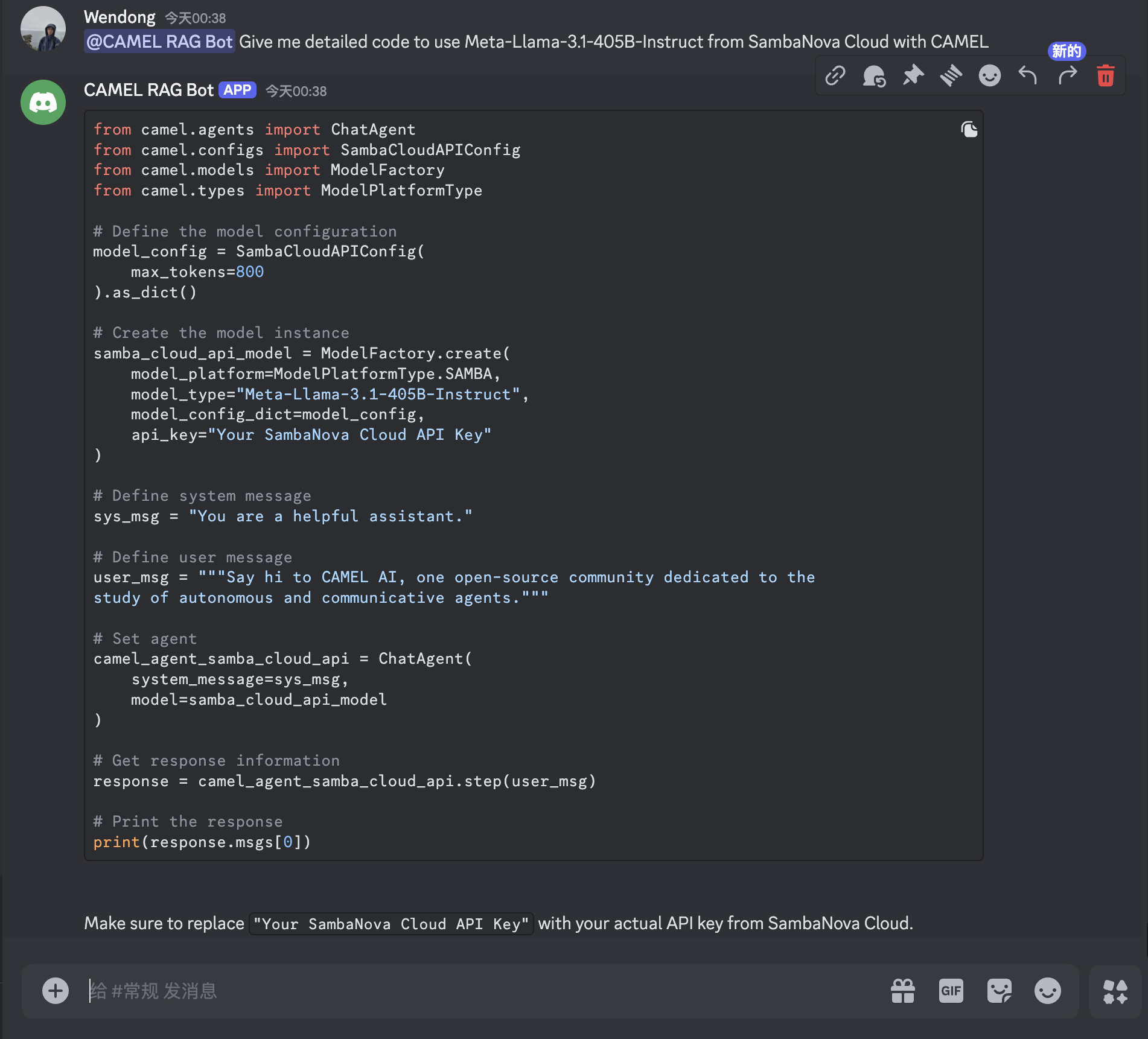Focus the message input field

[x=483, y=991]
